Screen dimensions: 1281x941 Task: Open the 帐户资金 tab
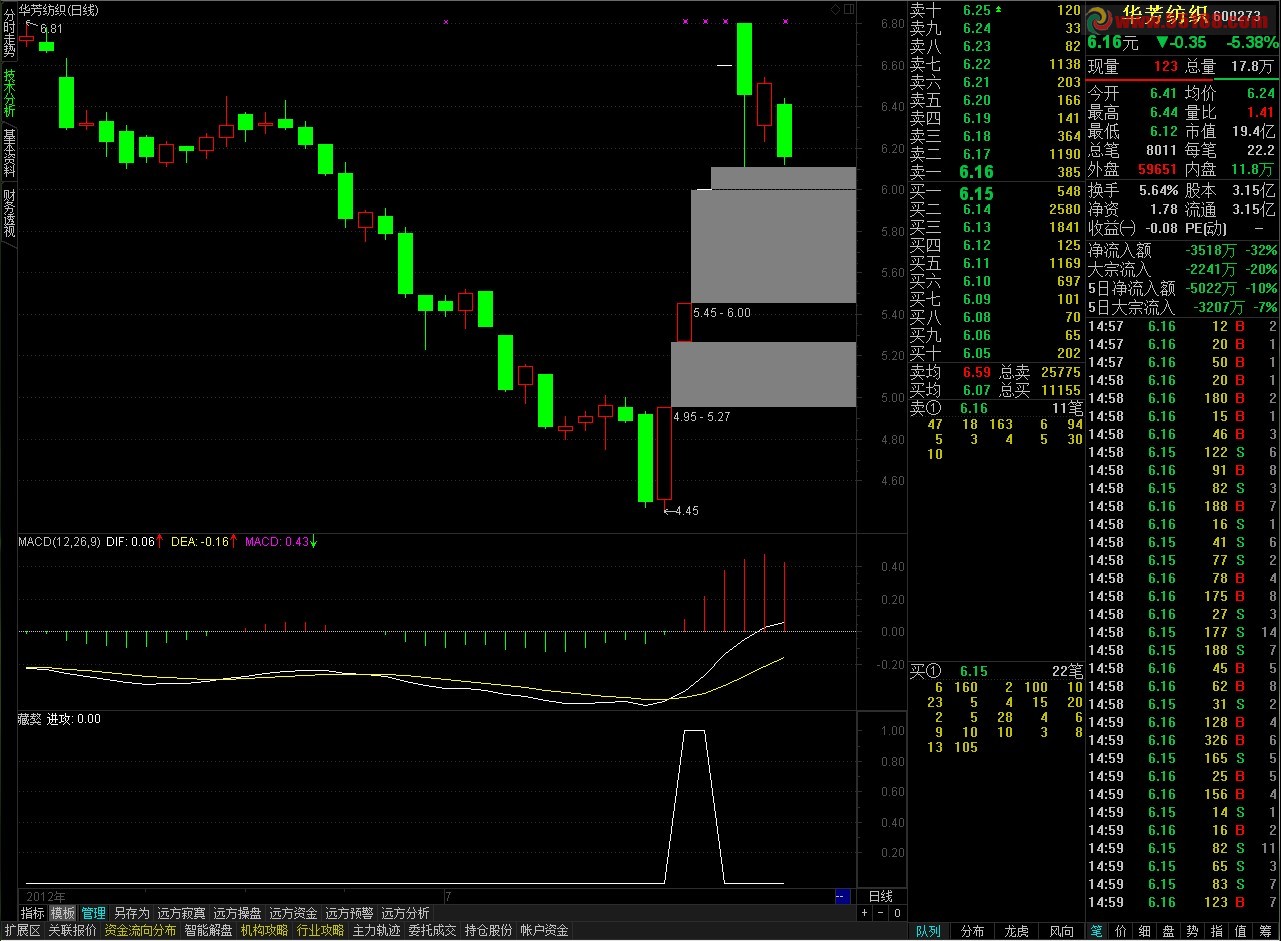point(545,931)
